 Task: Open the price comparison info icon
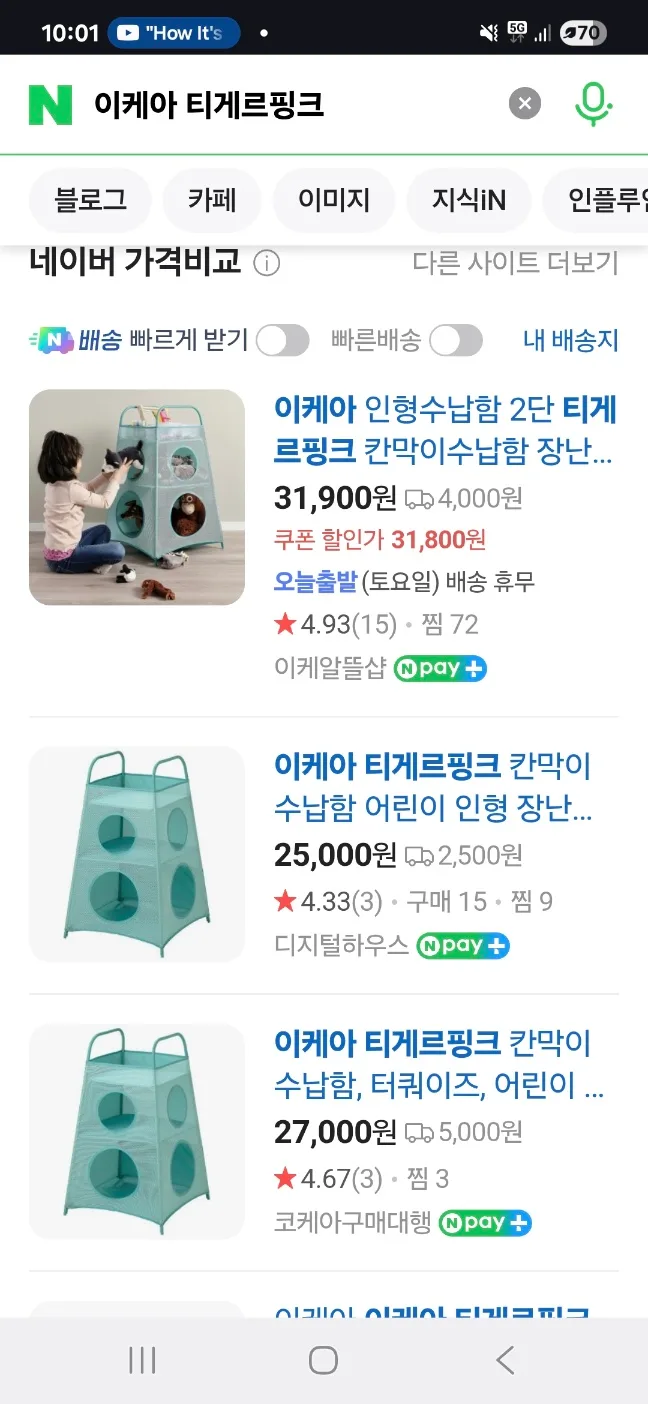click(266, 264)
